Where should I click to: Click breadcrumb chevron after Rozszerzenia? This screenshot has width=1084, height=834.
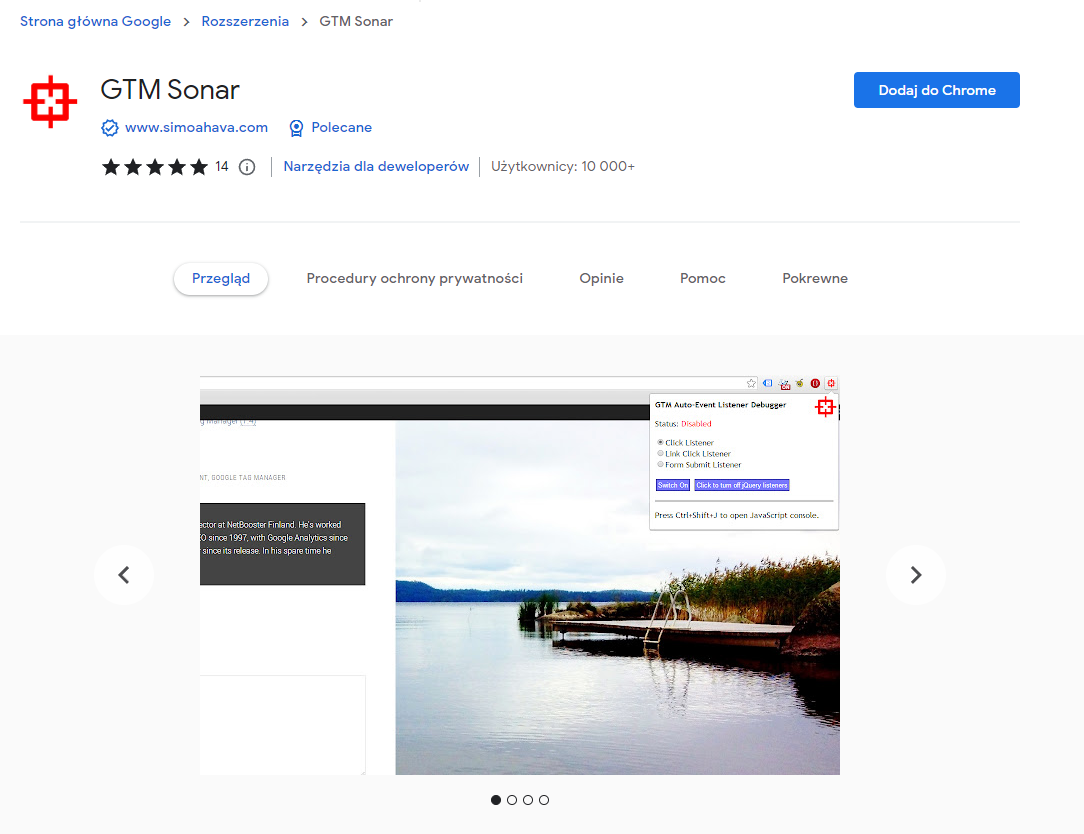pyautogui.click(x=304, y=22)
